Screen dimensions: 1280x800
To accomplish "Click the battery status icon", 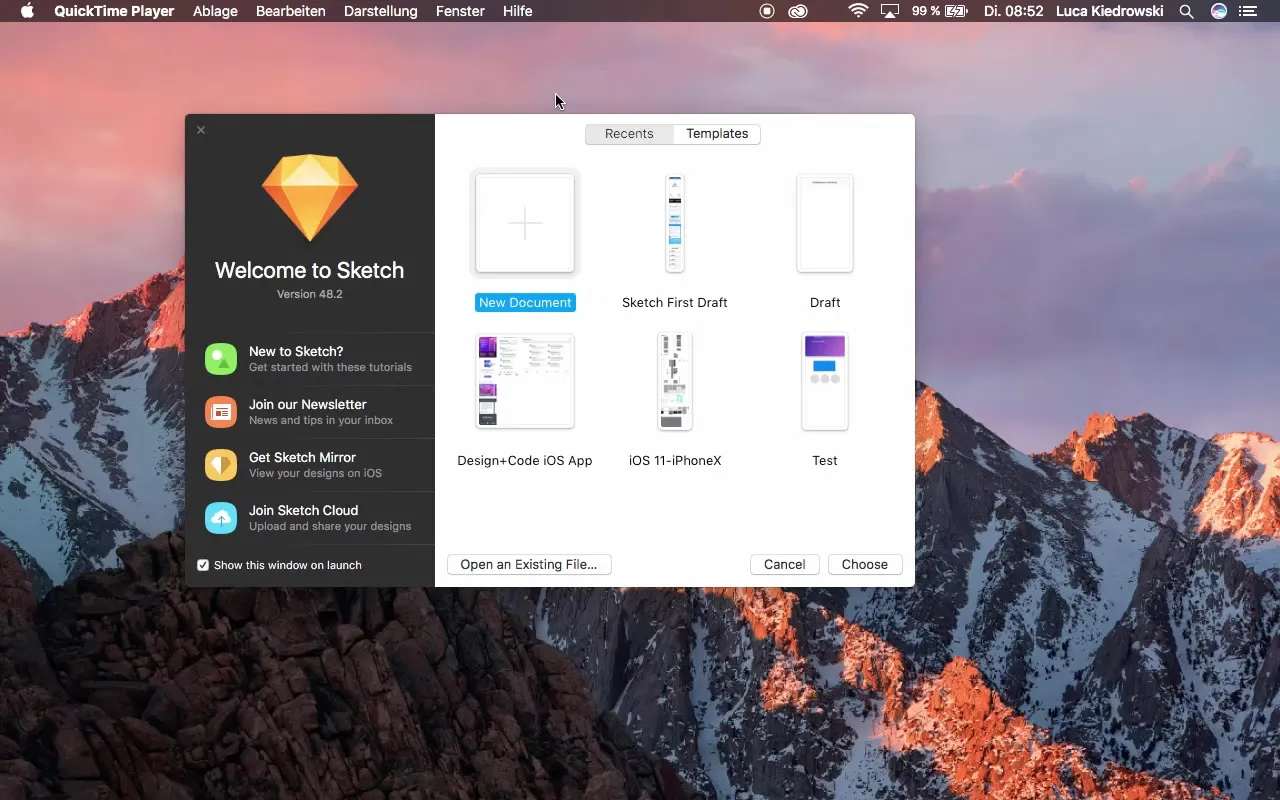I will click(957, 11).
